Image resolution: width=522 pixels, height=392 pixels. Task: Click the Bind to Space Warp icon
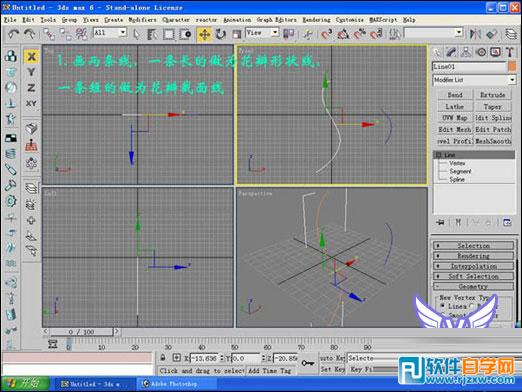81,34
